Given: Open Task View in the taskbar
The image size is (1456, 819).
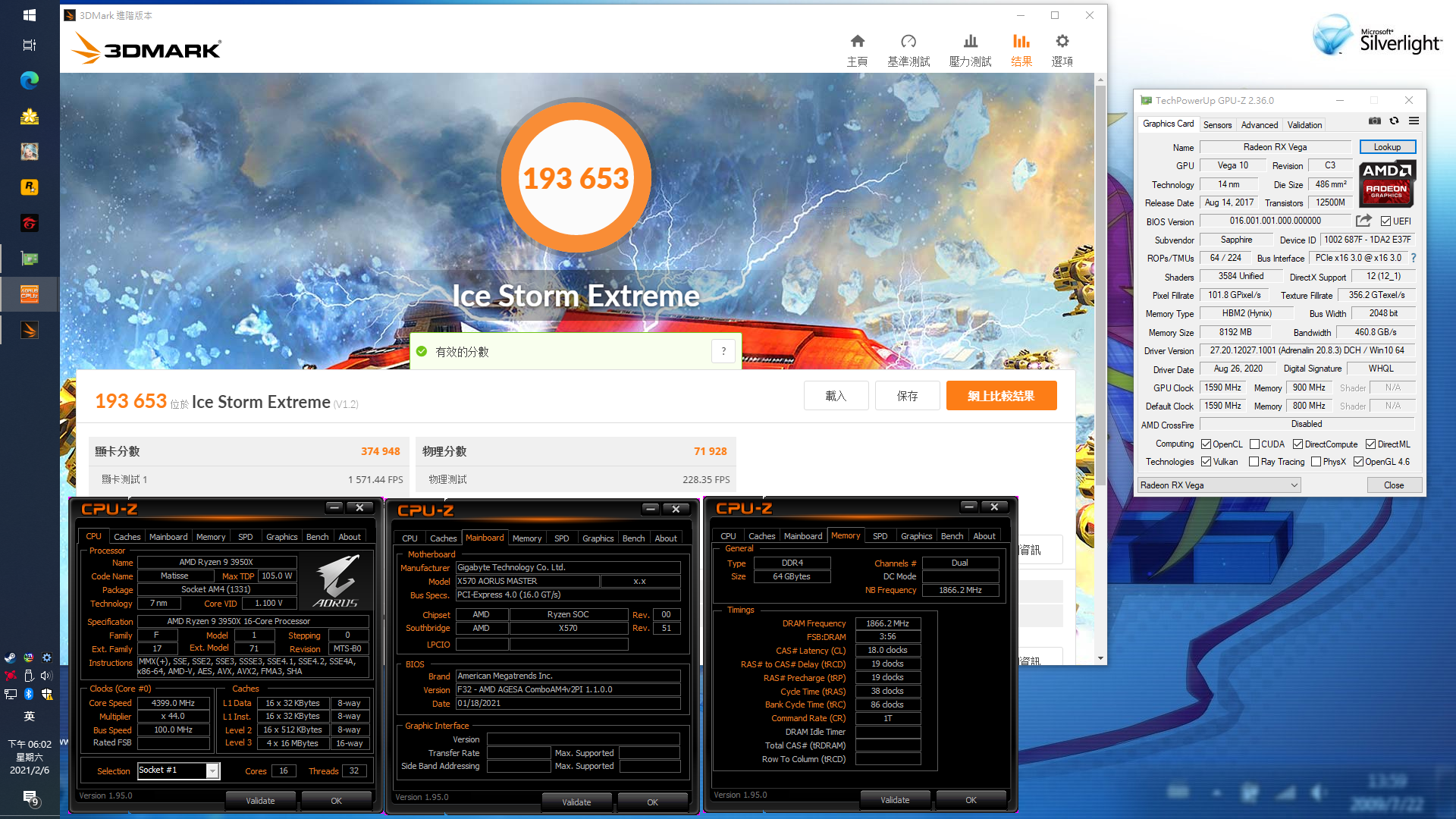Looking at the screenshot, I should [x=30, y=45].
